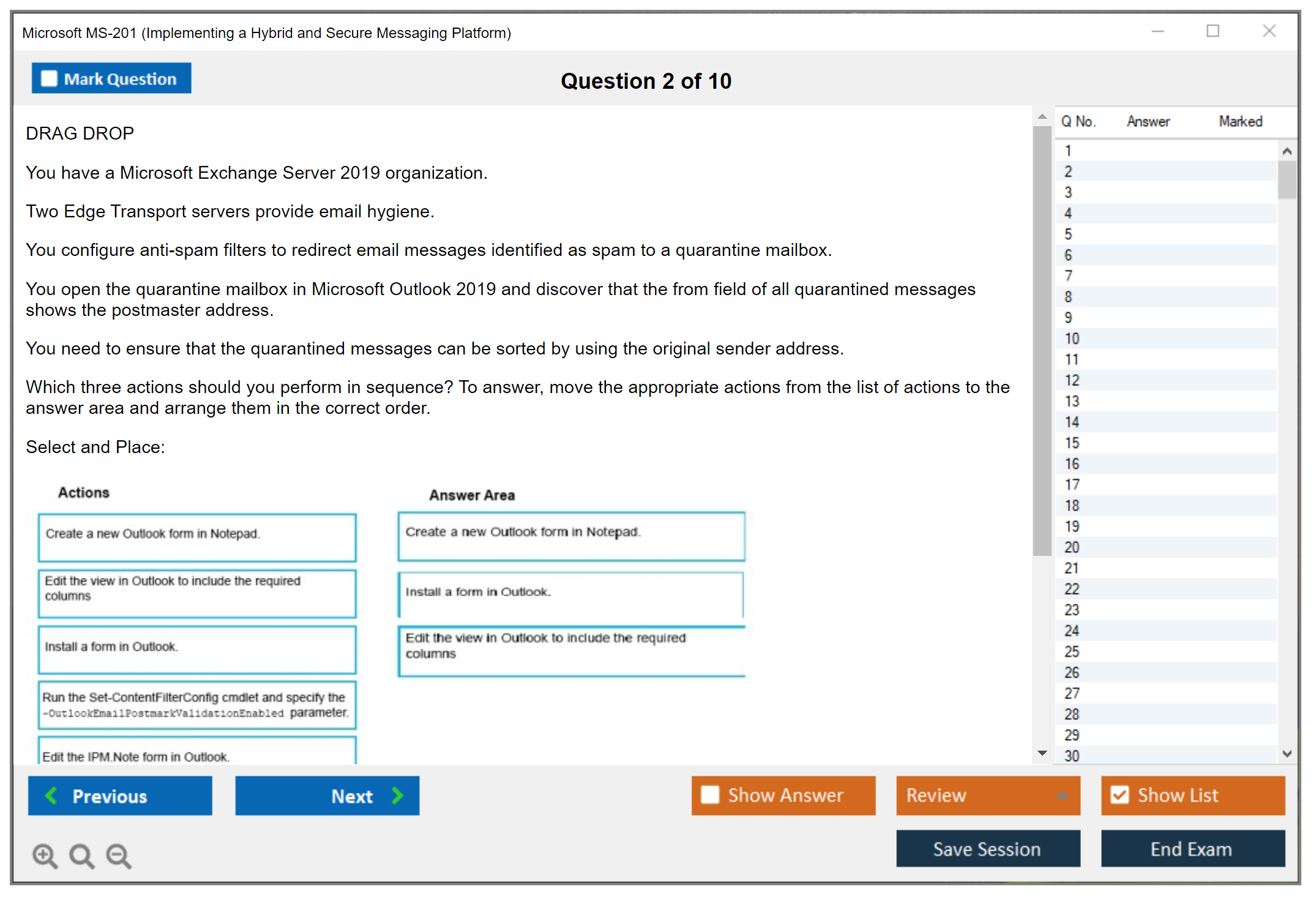Click the Marked column header
This screenshot has width=1316, height=900.
[x=1240, y=122]
